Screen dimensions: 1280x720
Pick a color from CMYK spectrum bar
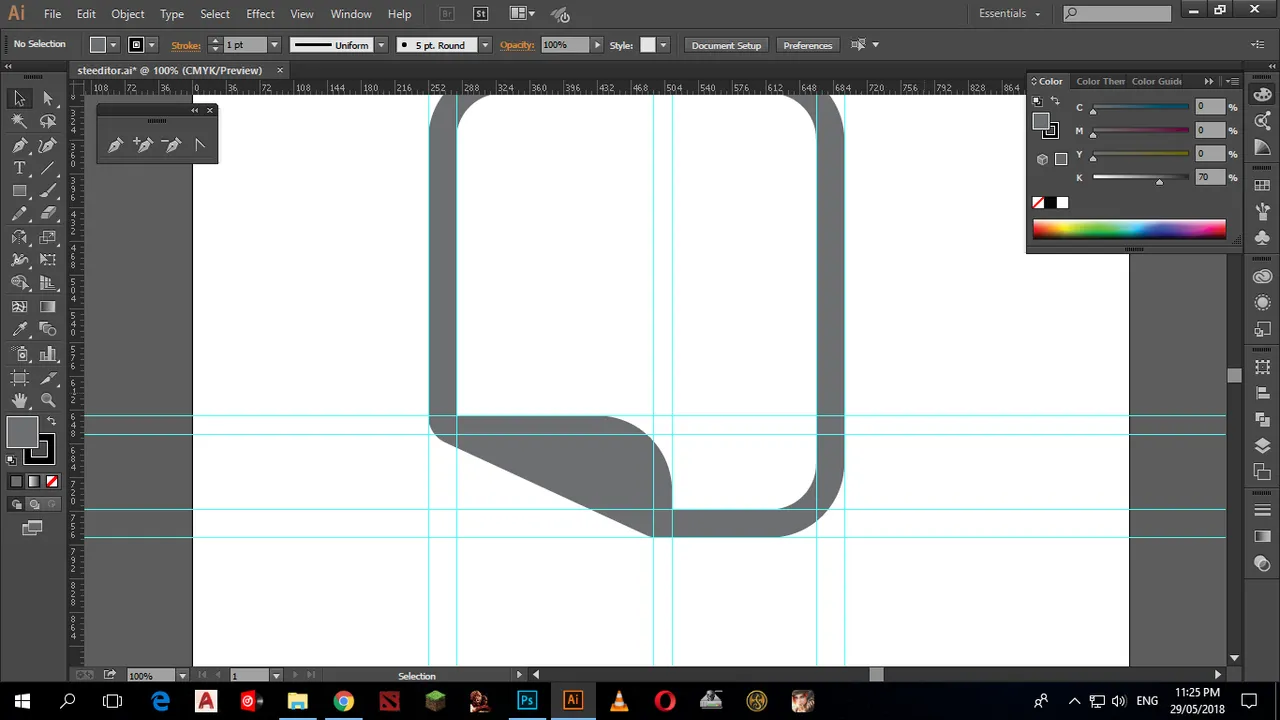[x=1129, y=229]
